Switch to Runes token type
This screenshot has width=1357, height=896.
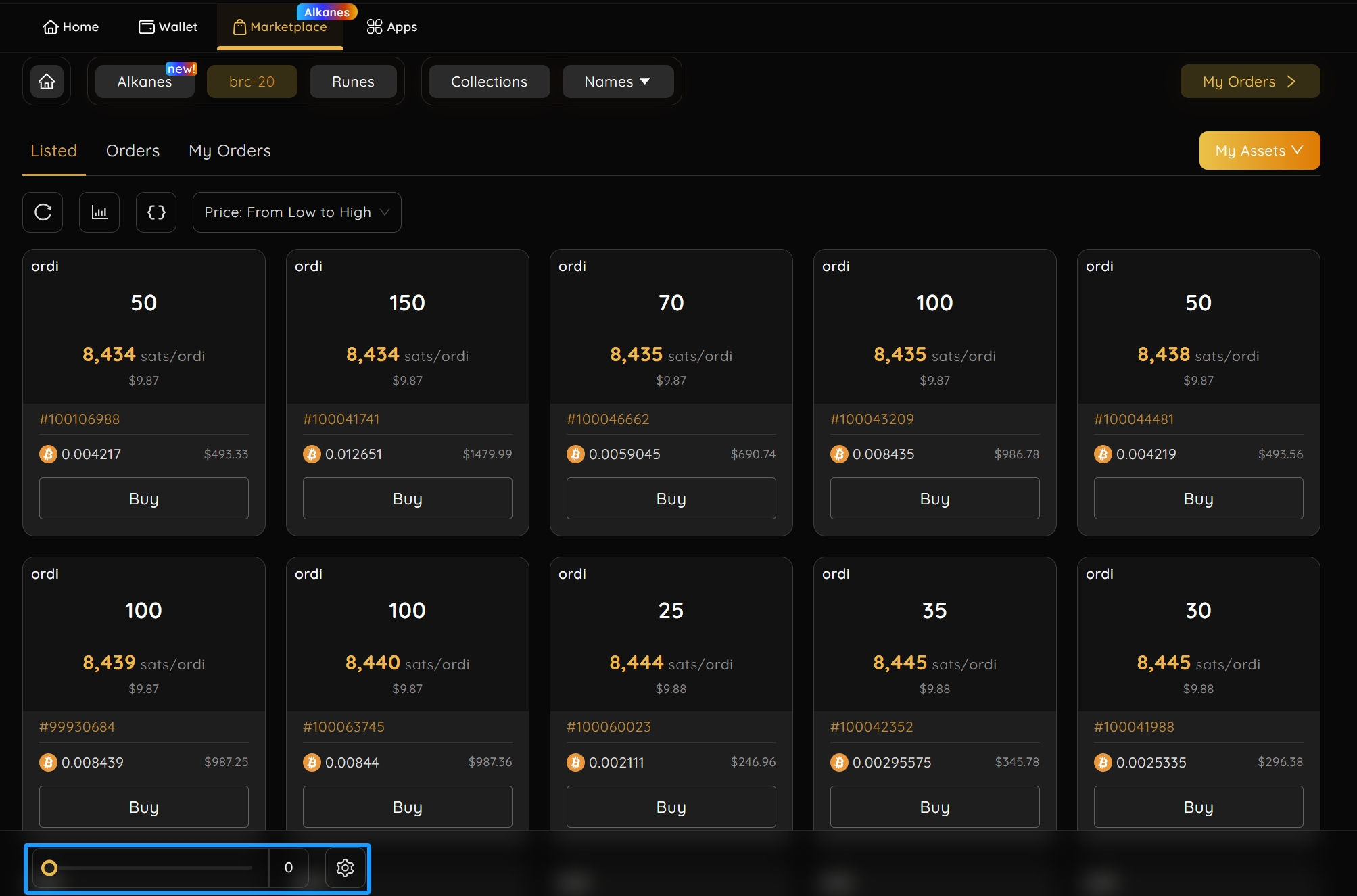coord(353,82)
